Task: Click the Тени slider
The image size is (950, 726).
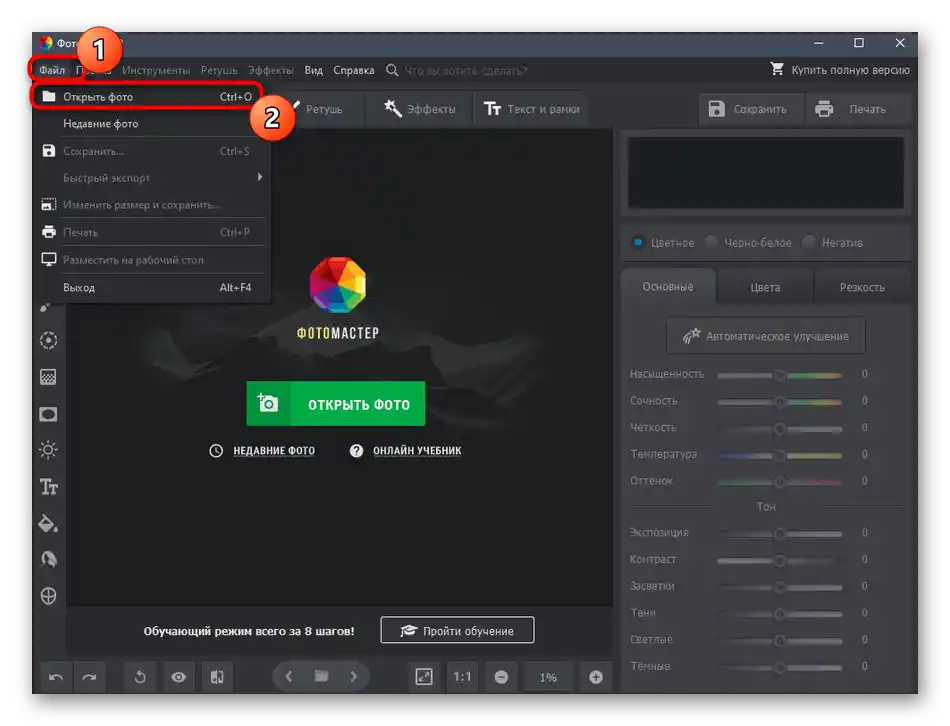Action: tap(780, 614)
